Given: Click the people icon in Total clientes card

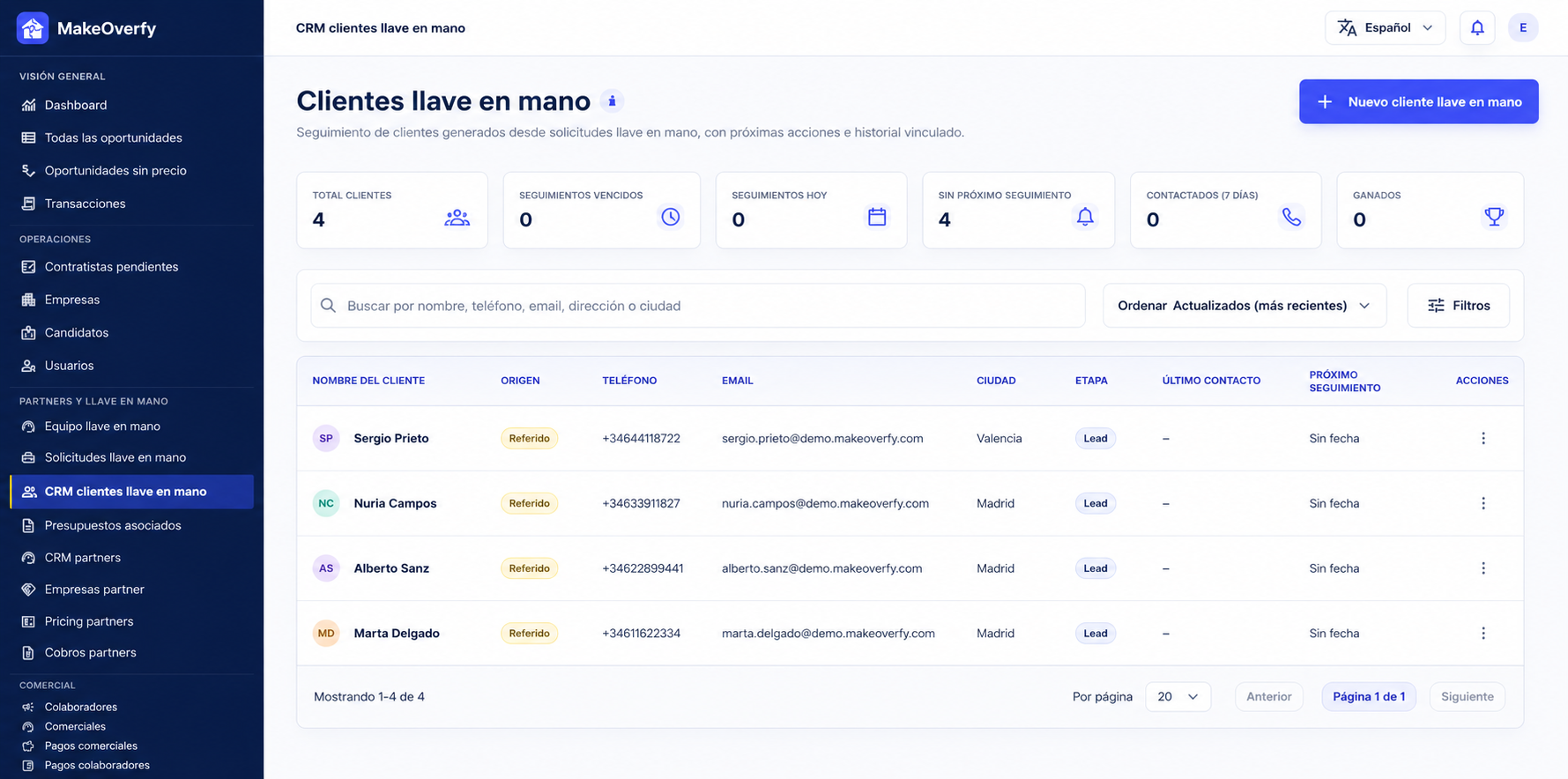Looking at the screenshot, I should (x=457, y=218).
